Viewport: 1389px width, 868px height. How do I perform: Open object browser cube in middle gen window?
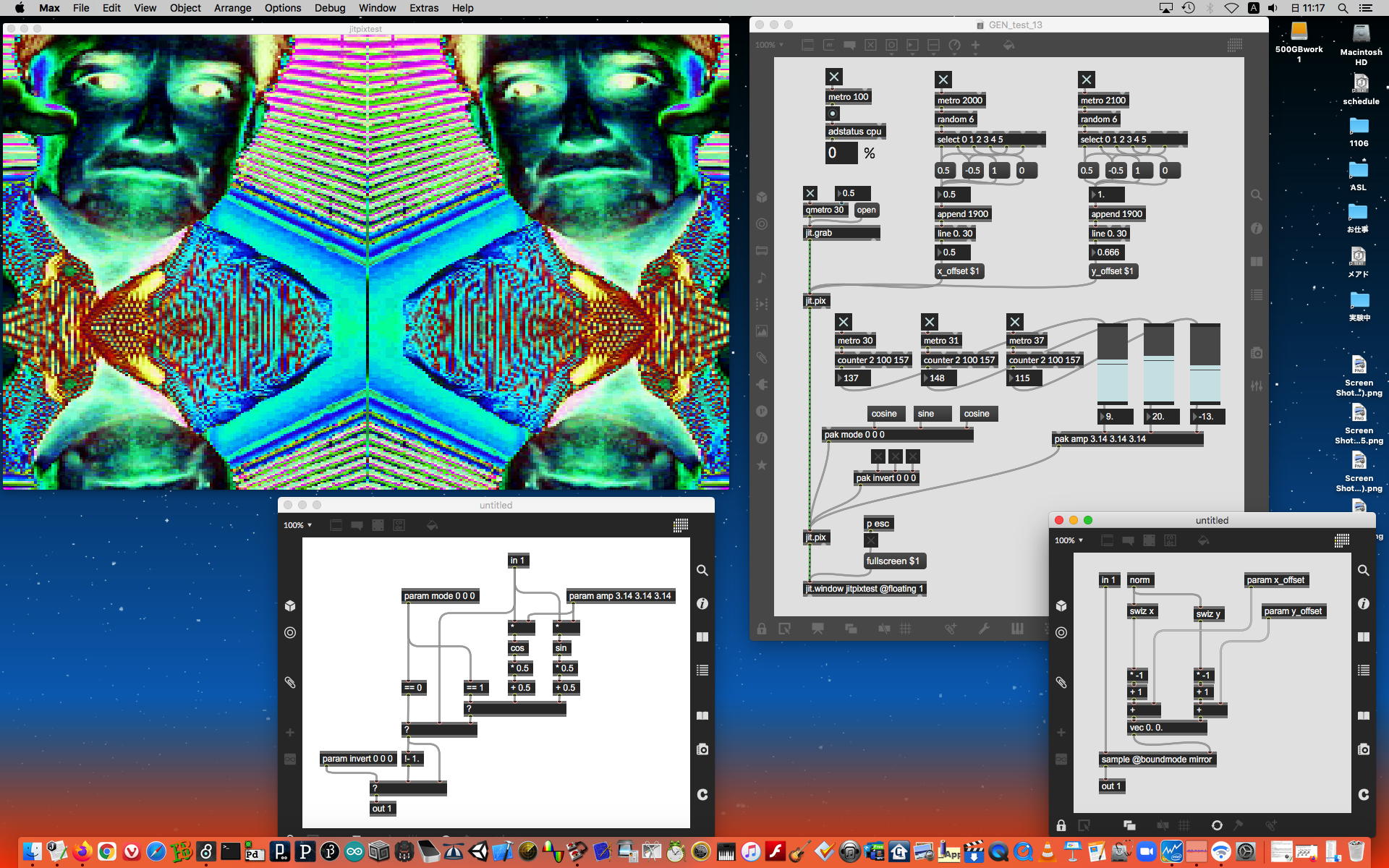[x=290, y=605]
